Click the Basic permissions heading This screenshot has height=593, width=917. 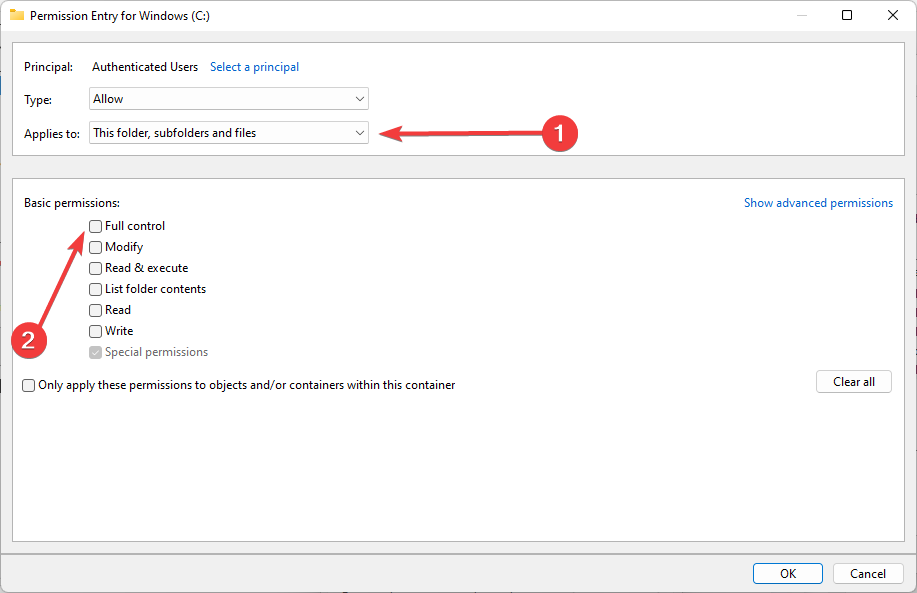coord(72,203)
